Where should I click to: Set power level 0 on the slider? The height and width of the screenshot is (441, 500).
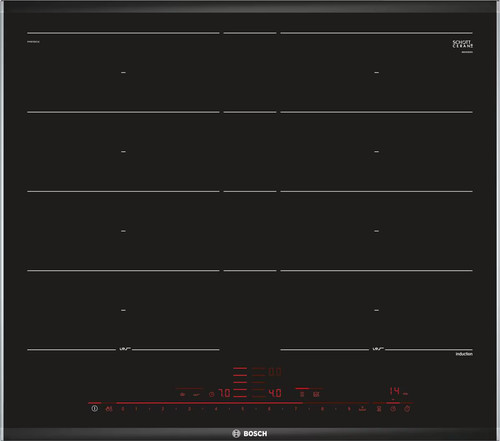(x=123, y=409)
